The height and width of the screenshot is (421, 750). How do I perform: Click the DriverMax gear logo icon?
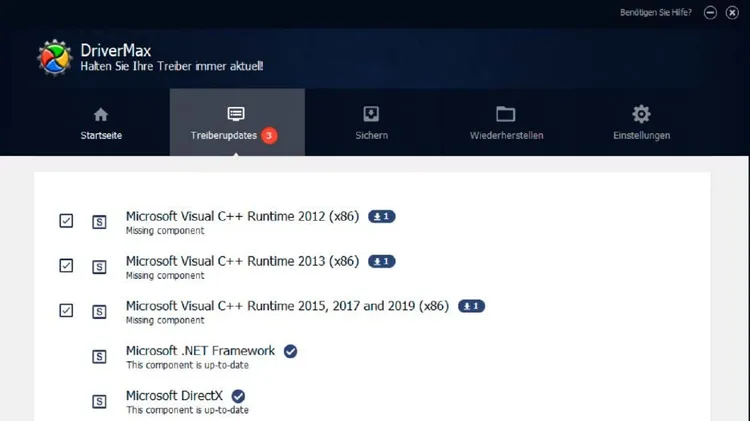click(55, 58)
